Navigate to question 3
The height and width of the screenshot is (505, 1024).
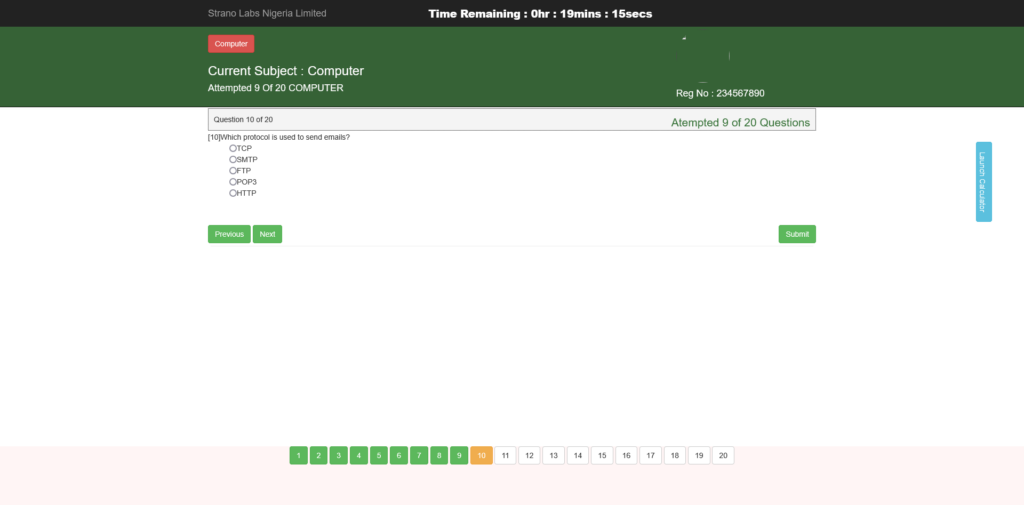pyautogui.click(x=338, y=455)
